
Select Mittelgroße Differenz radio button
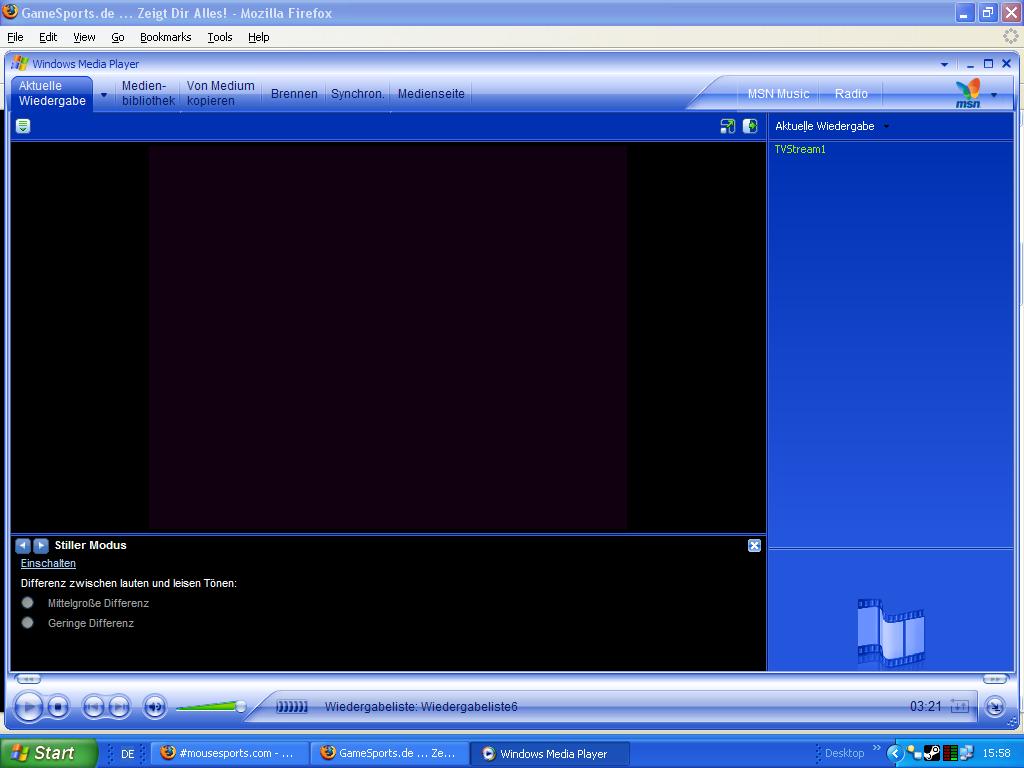pos(28,603)
